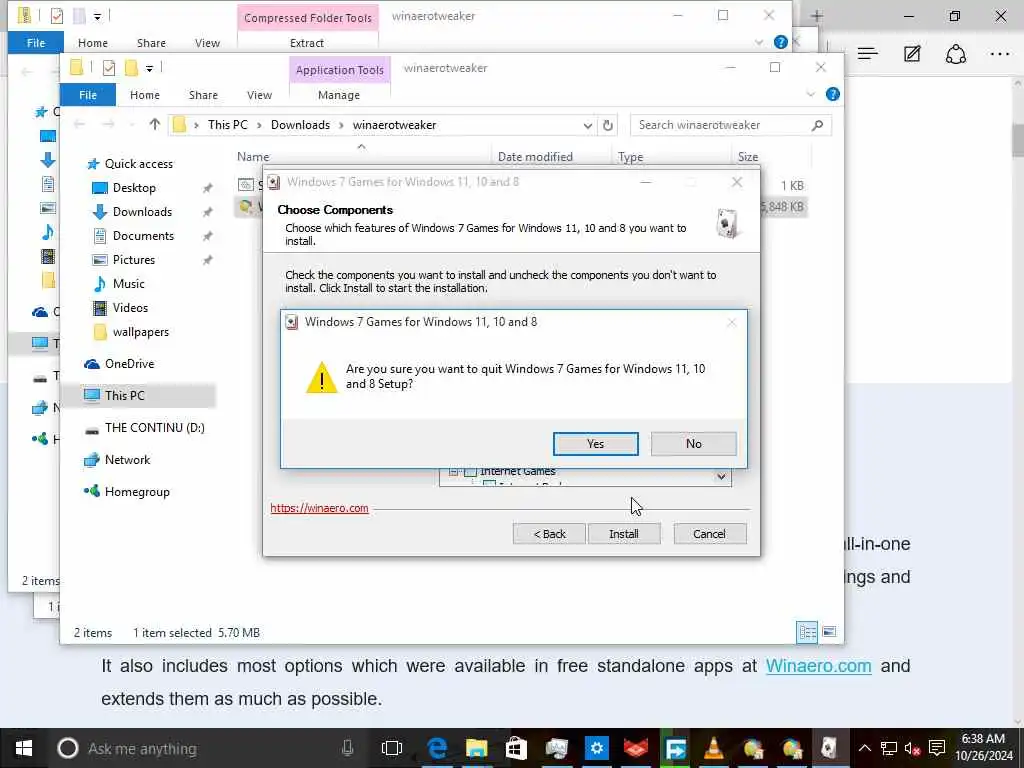Viewport: 1024px width, 768px height.
Task: Open Documents in Quick access
Action: click(143, 236)
